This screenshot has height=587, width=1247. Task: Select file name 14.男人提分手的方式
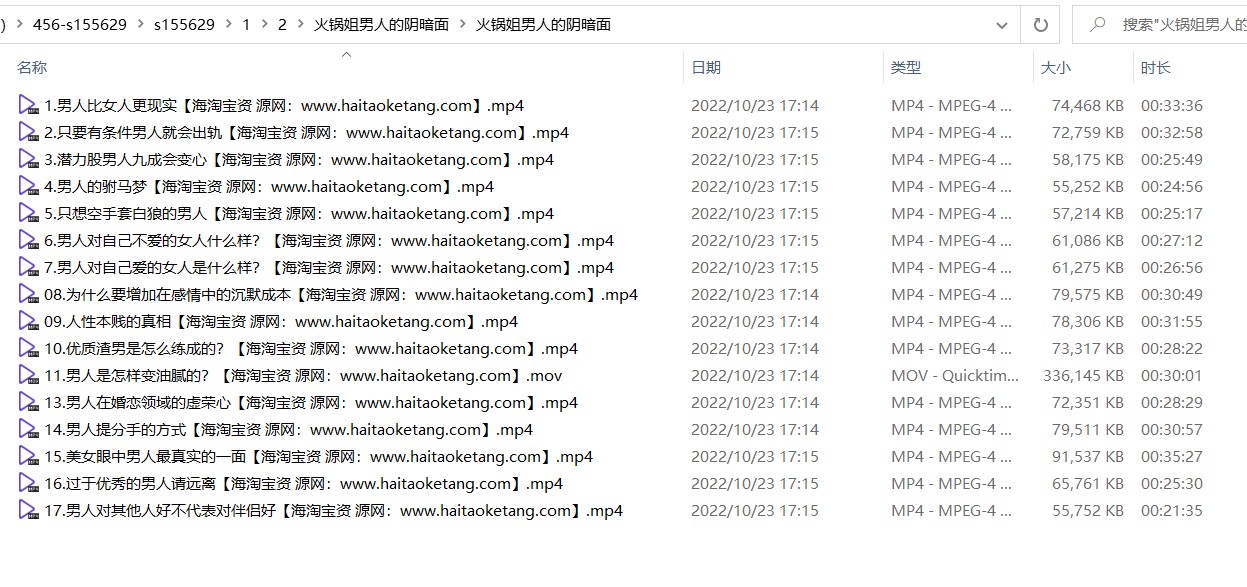pos(289,429)
